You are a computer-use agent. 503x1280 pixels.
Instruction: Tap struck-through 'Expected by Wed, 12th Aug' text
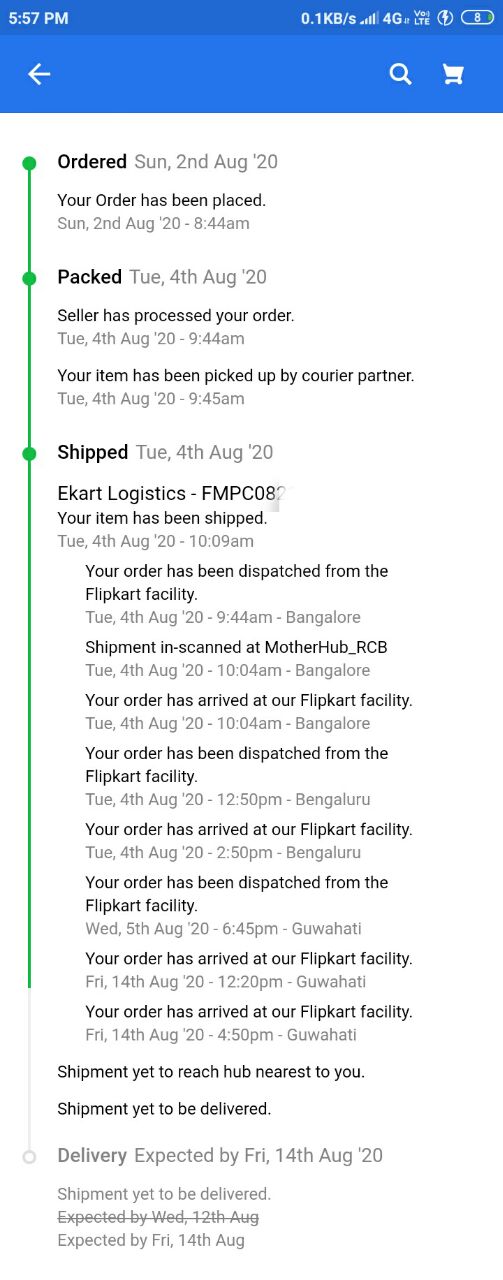158,1217
